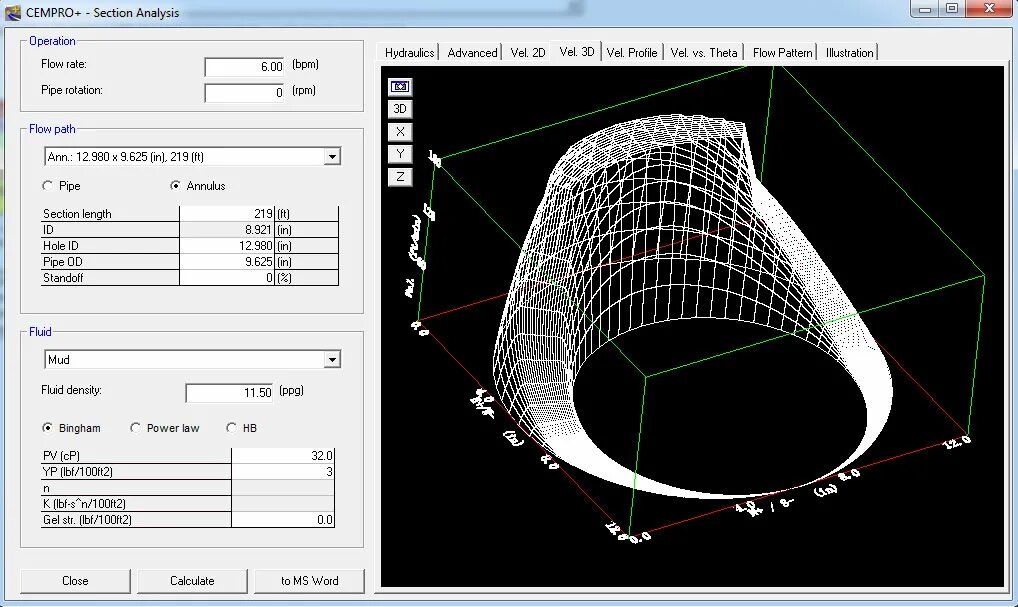1018x607 pixels.
Task: Switch to the Vel. 3D tab
Action: pyautogui.click(x=577, y=52)
